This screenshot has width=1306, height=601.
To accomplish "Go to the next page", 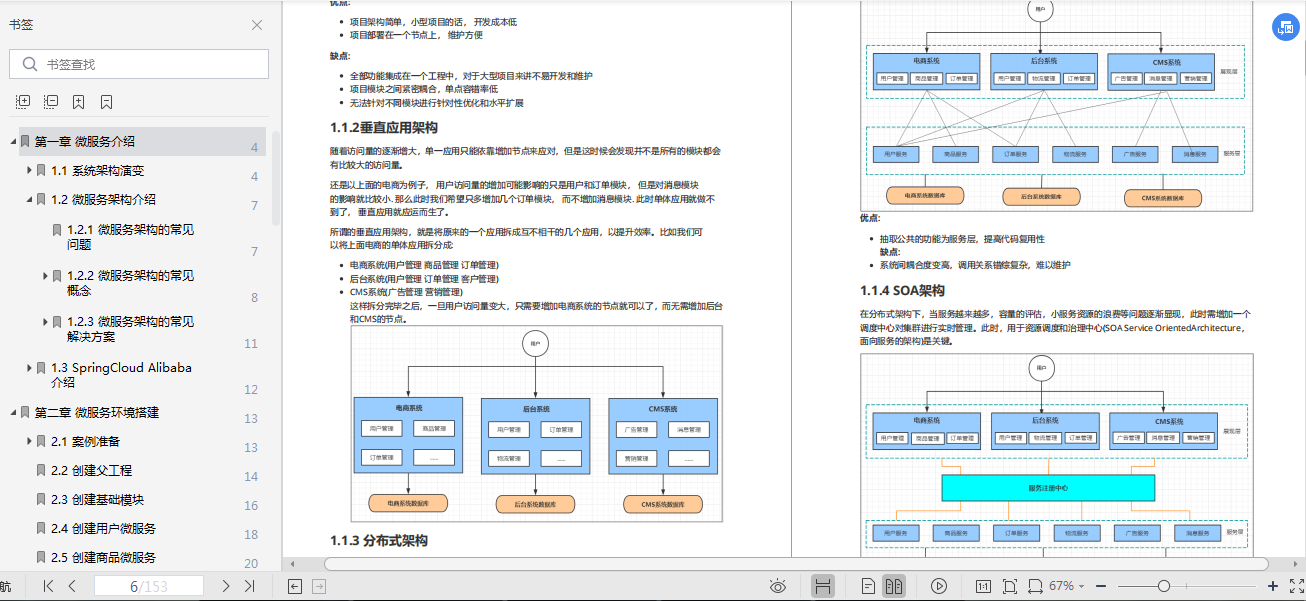I will click(x=226, y=586).
